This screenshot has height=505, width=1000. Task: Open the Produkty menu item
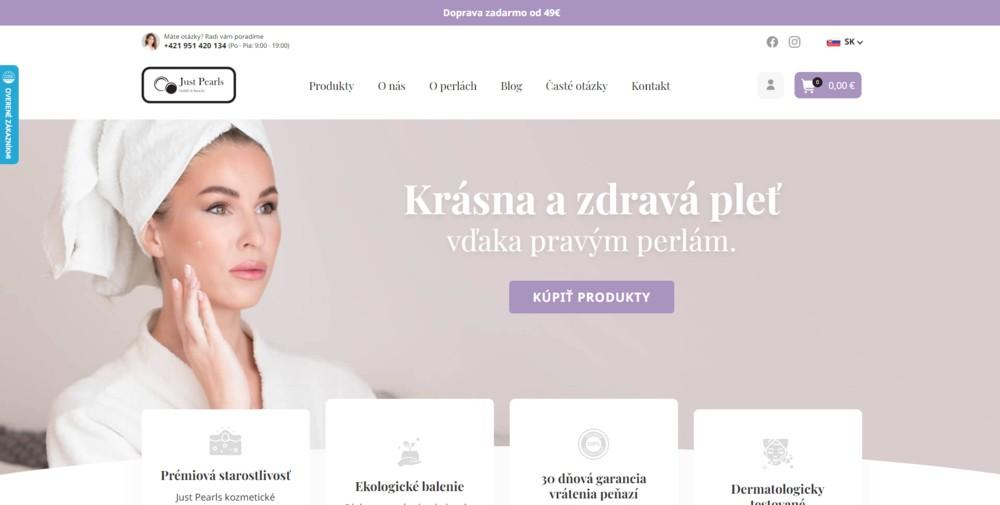331,85
